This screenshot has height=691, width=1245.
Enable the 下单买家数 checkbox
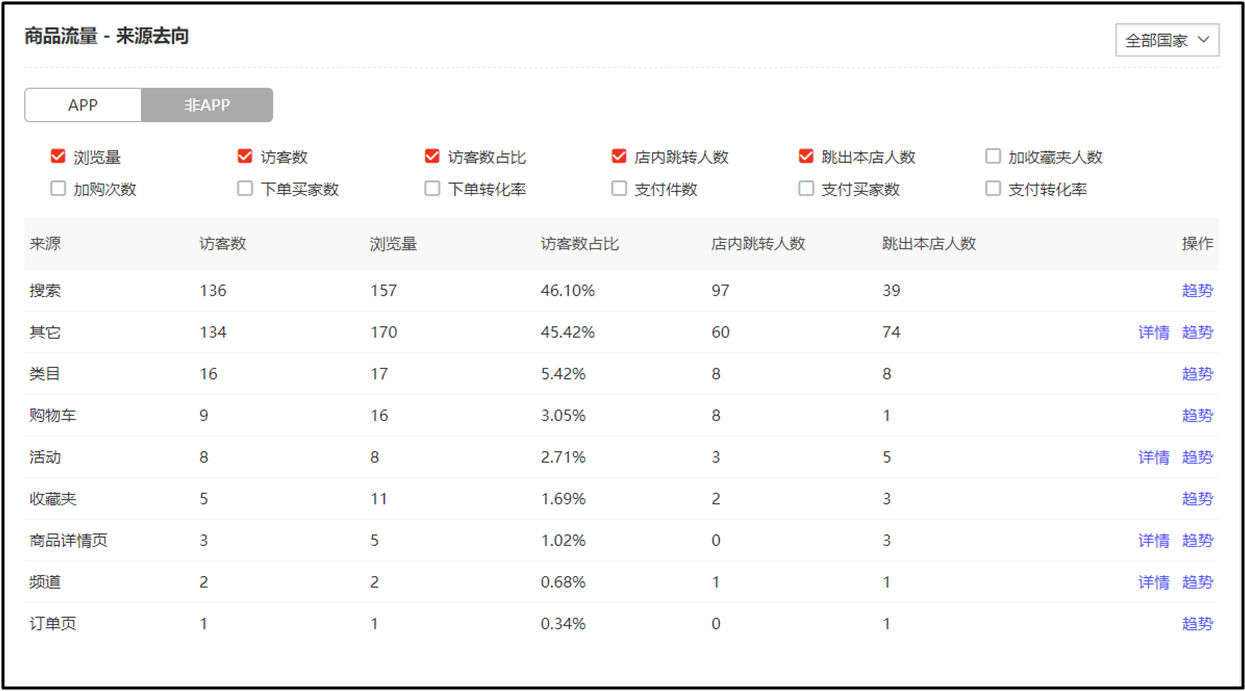click(245, 188)
